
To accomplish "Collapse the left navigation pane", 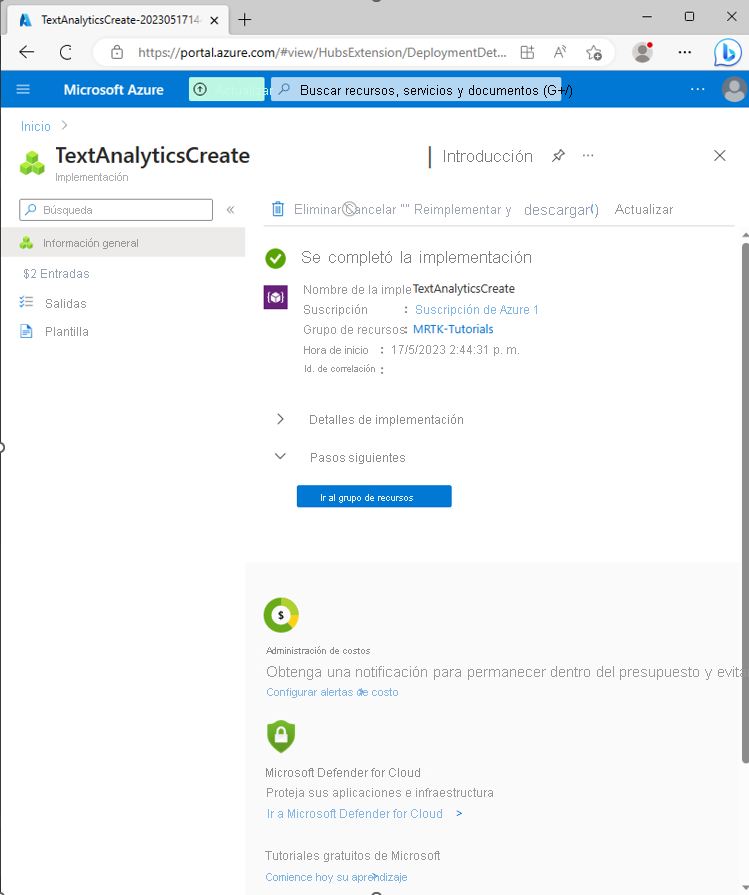I will click(231, 209).
